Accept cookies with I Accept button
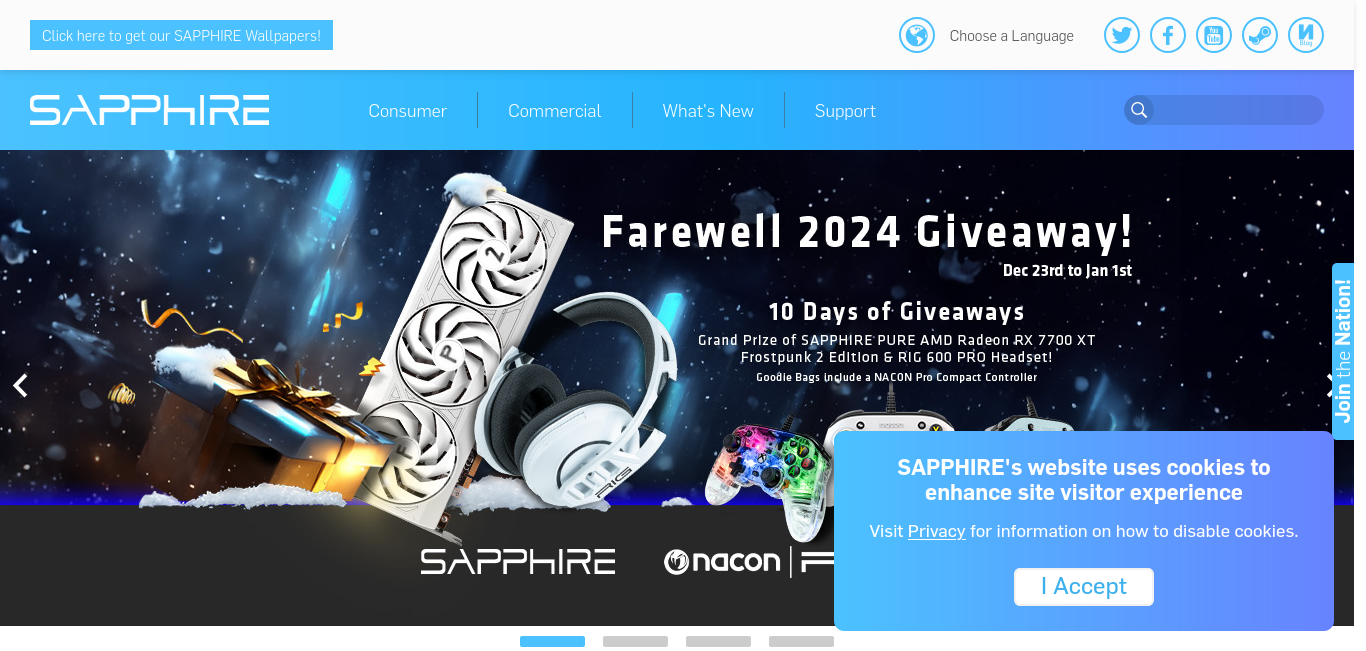 coord(1084,587)
